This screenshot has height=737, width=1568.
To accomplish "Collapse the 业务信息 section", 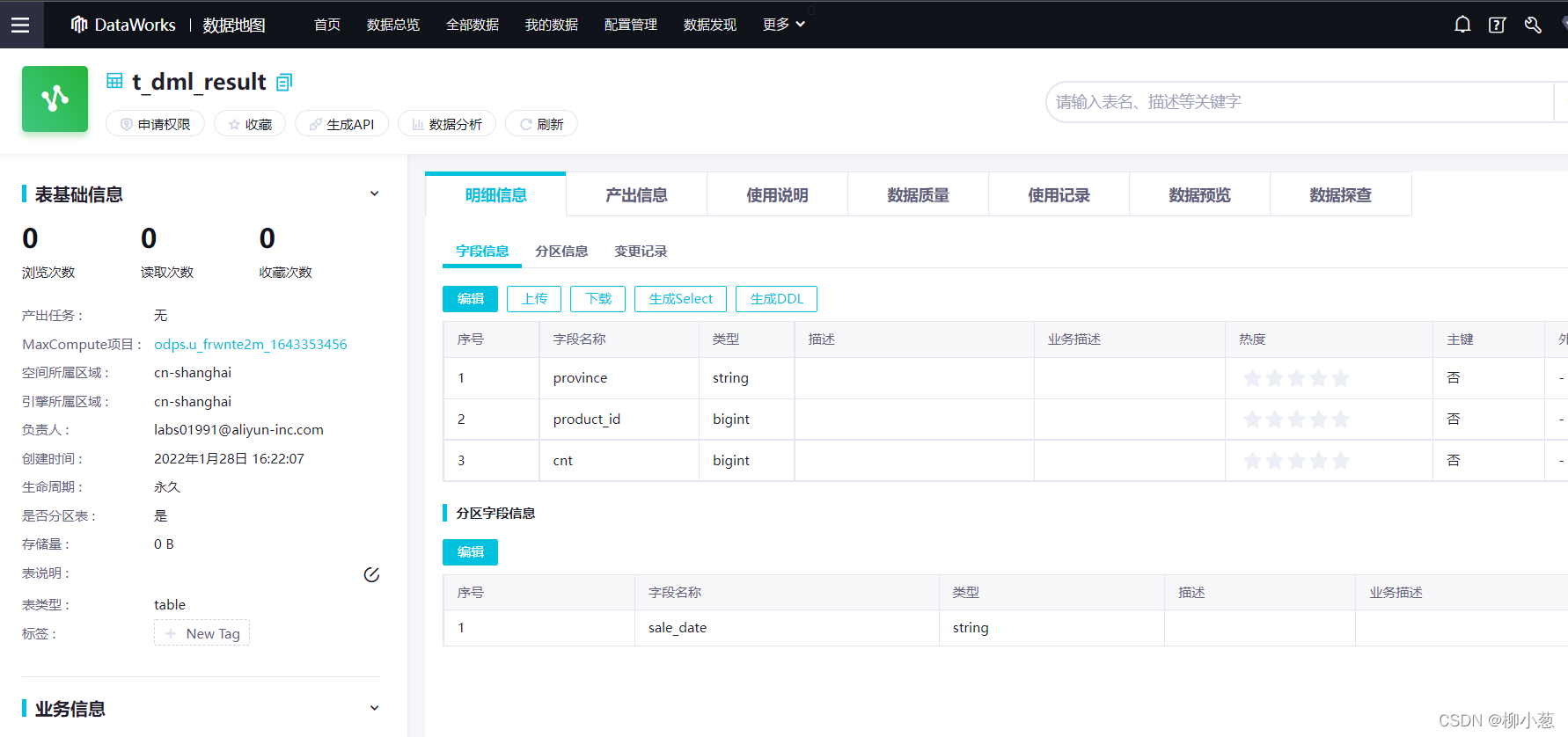I will pyautogui.click(x=374, y=708).
